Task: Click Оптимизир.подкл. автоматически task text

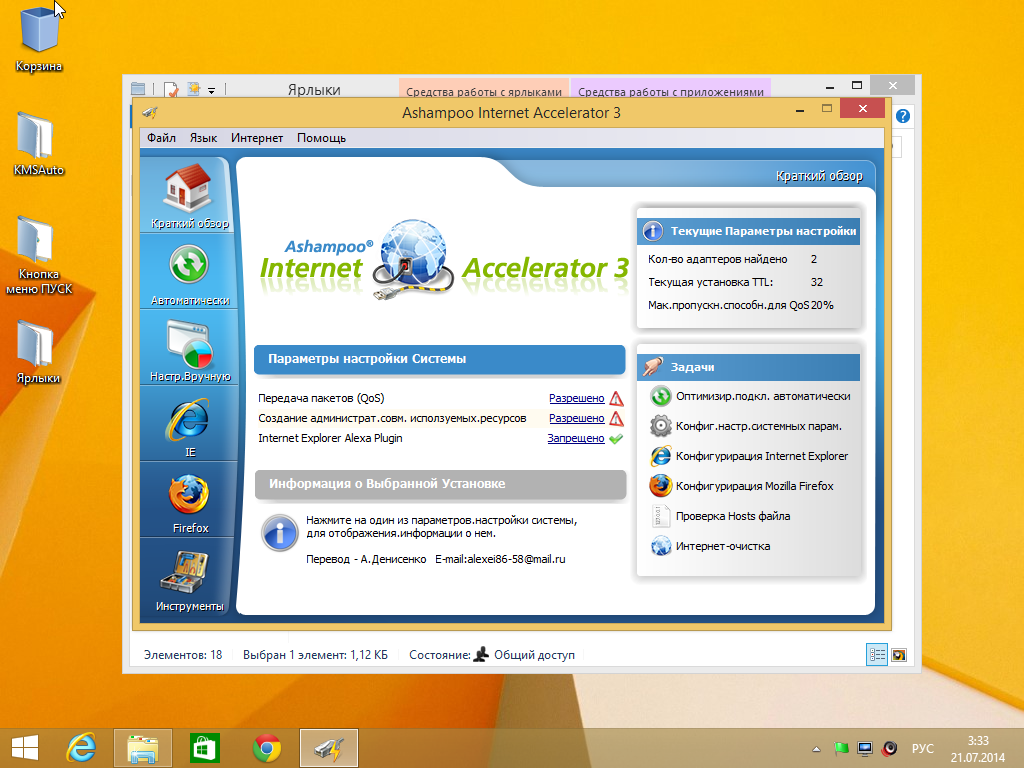Action: (x=763, y=396)
